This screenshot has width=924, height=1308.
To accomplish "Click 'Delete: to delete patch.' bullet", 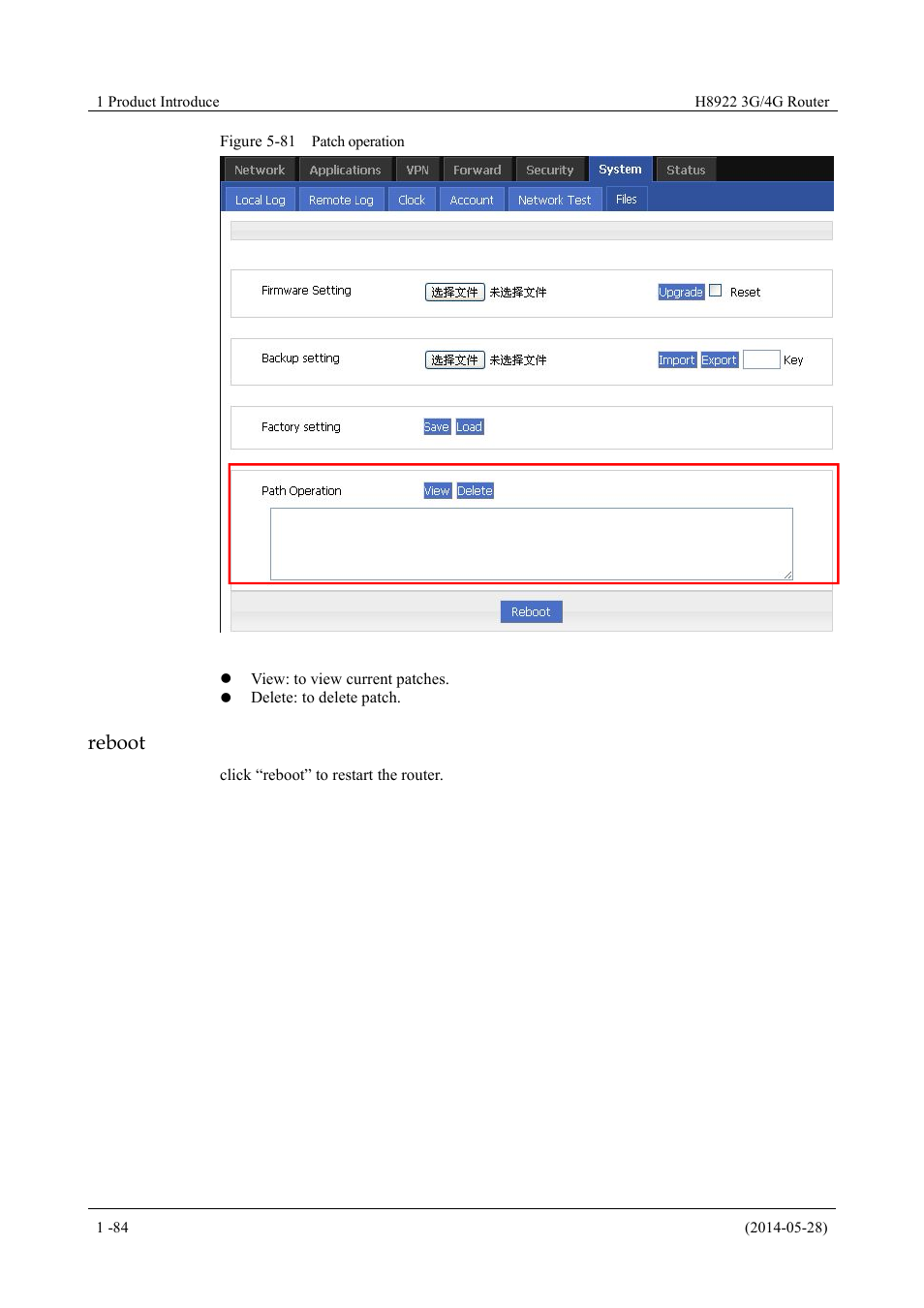I will (x=325, y=698).
